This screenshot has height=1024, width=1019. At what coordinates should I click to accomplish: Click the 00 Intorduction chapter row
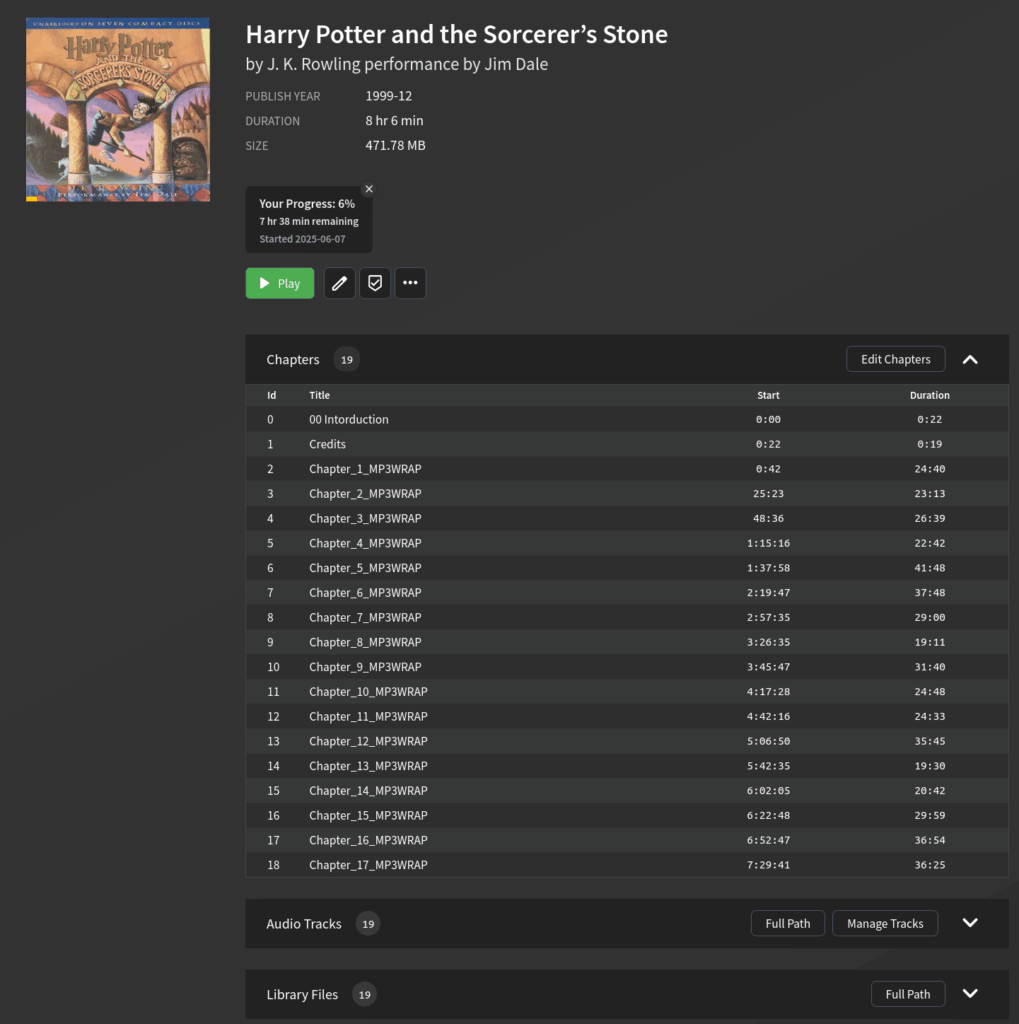[x=348, y=420]
